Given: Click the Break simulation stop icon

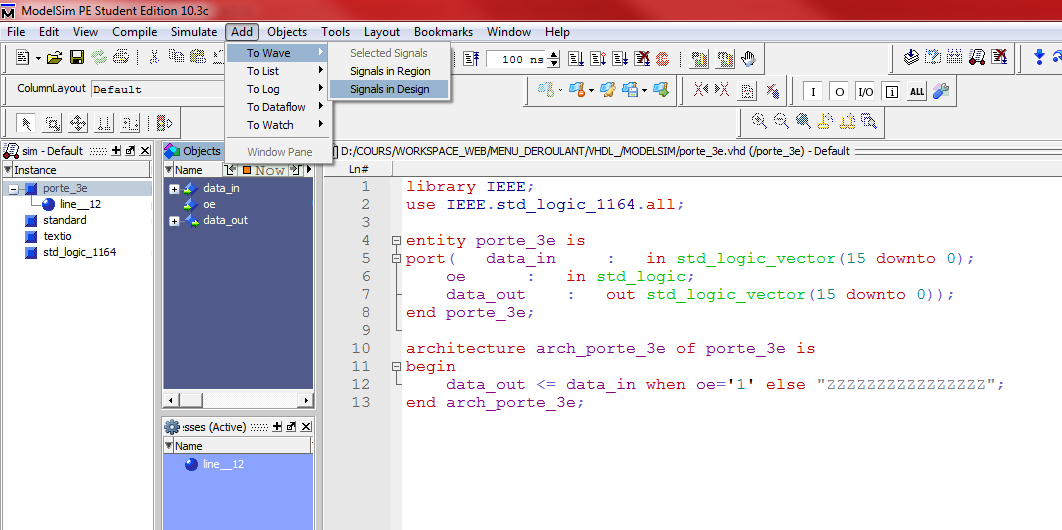Looking at the screenshot, I should [662, 59].
